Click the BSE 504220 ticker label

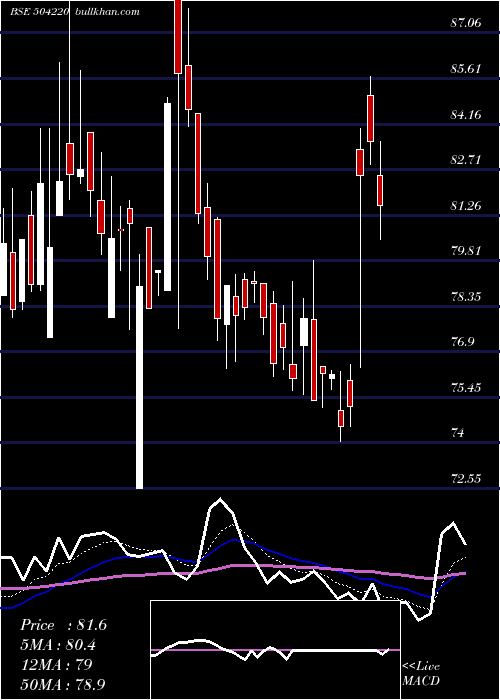[39, 11]
